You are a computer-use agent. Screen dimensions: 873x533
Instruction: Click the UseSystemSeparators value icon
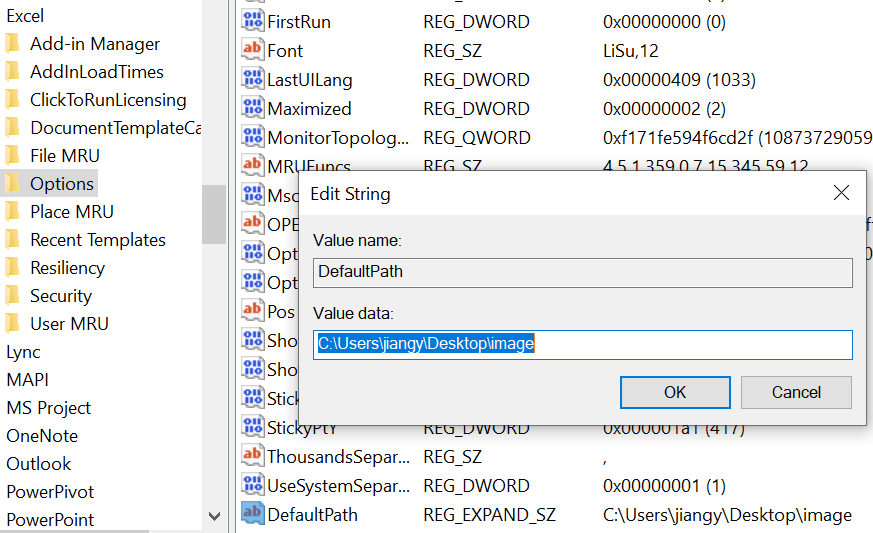coord(252,485)
